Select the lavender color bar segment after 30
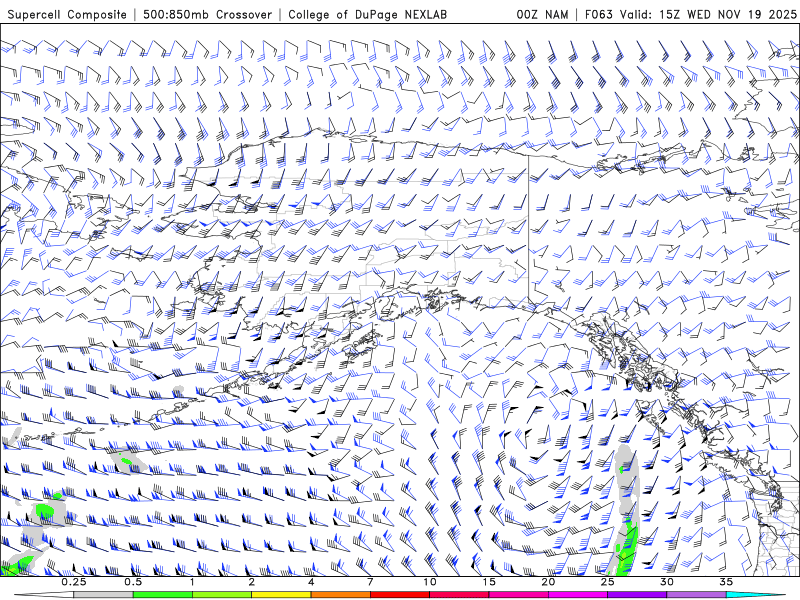 point(696,595)
